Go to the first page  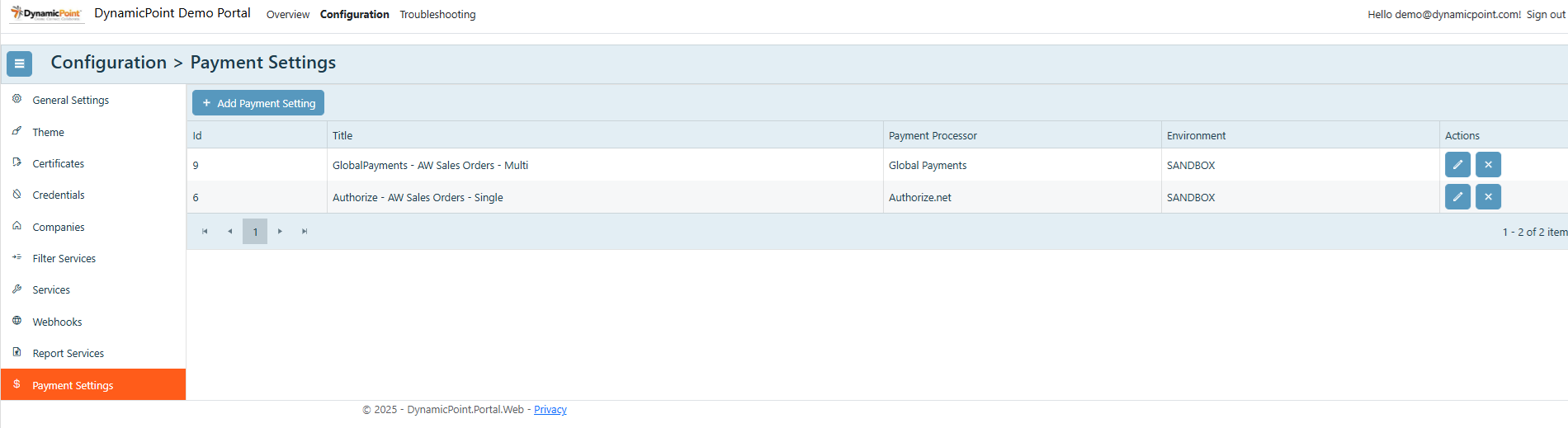point(205,232)
